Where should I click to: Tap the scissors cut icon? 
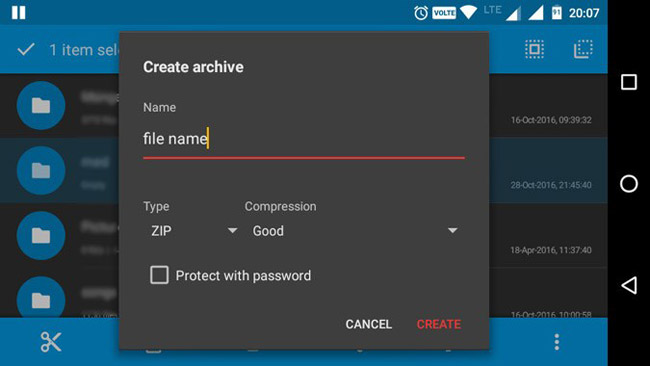[51, 342]
